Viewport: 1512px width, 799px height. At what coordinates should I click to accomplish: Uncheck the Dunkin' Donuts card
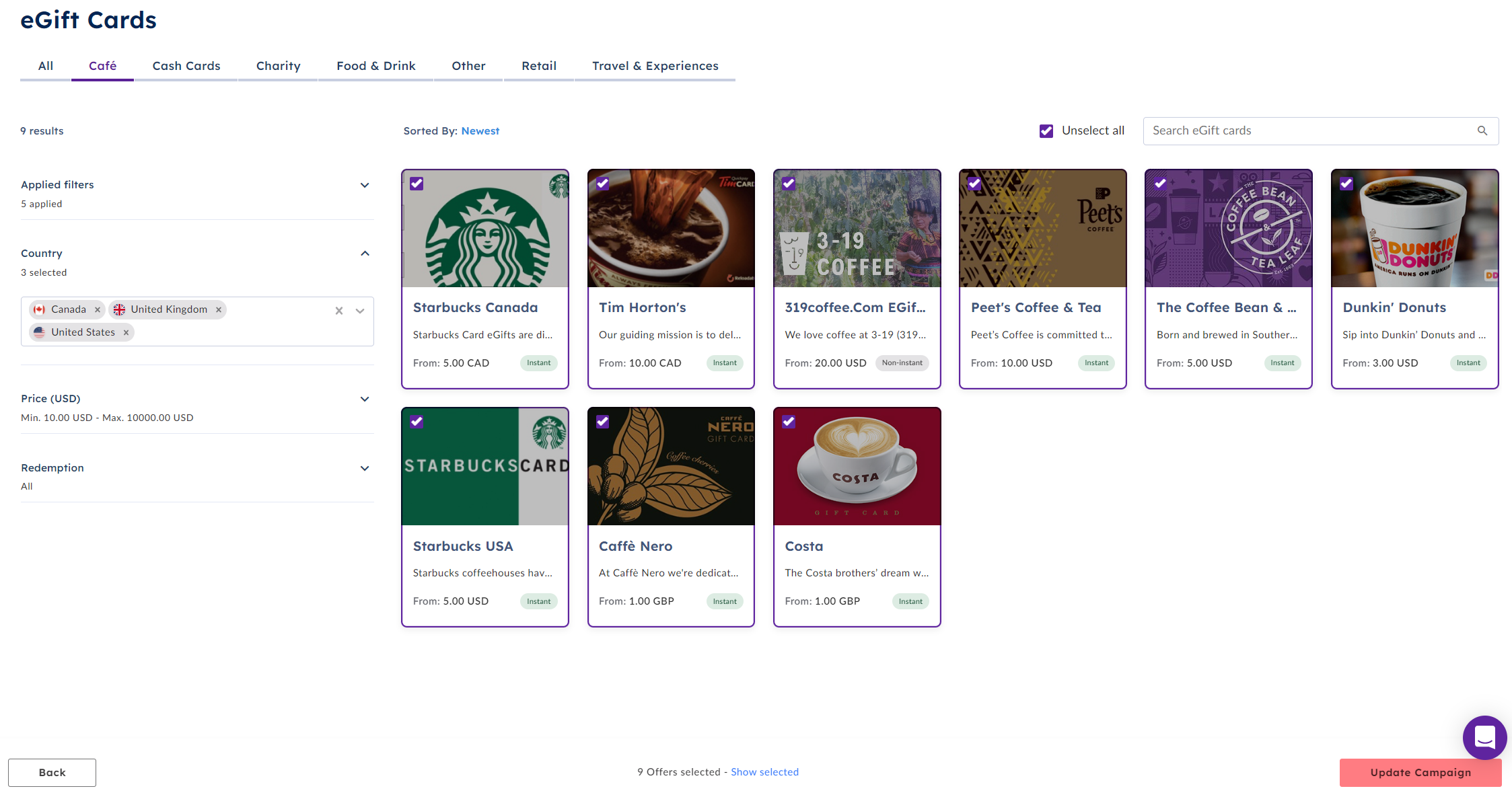(x=1346, y=184)
